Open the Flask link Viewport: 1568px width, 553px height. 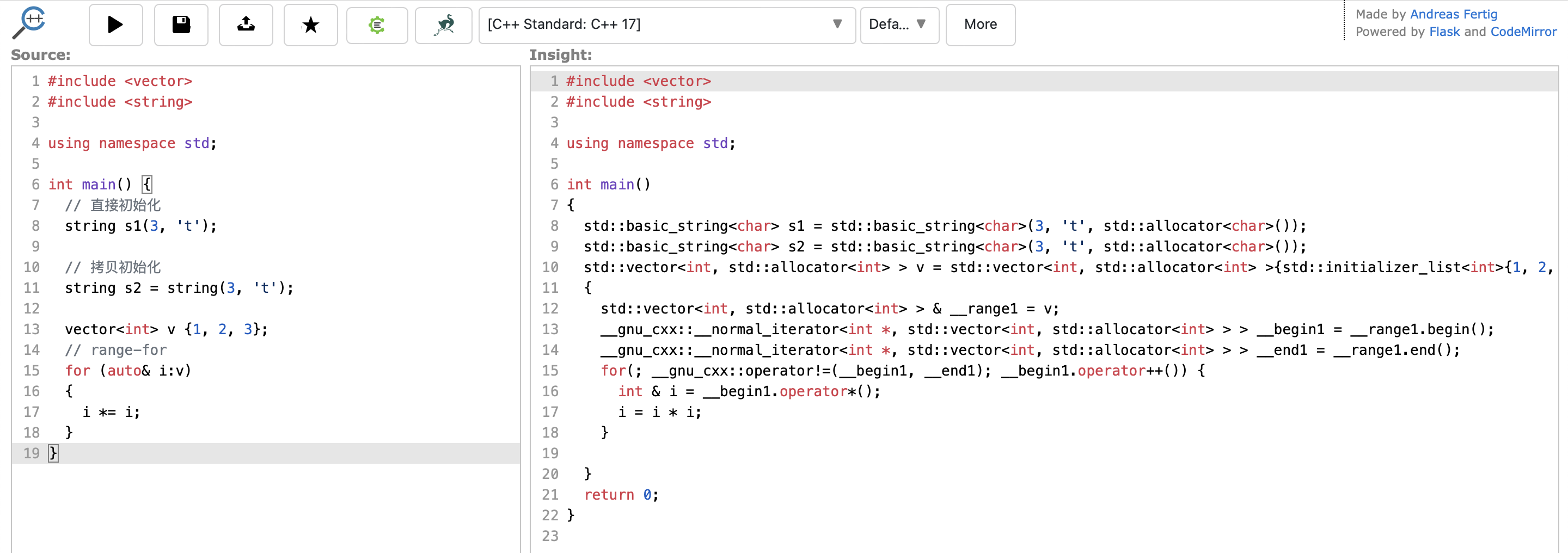[1444, 32]
